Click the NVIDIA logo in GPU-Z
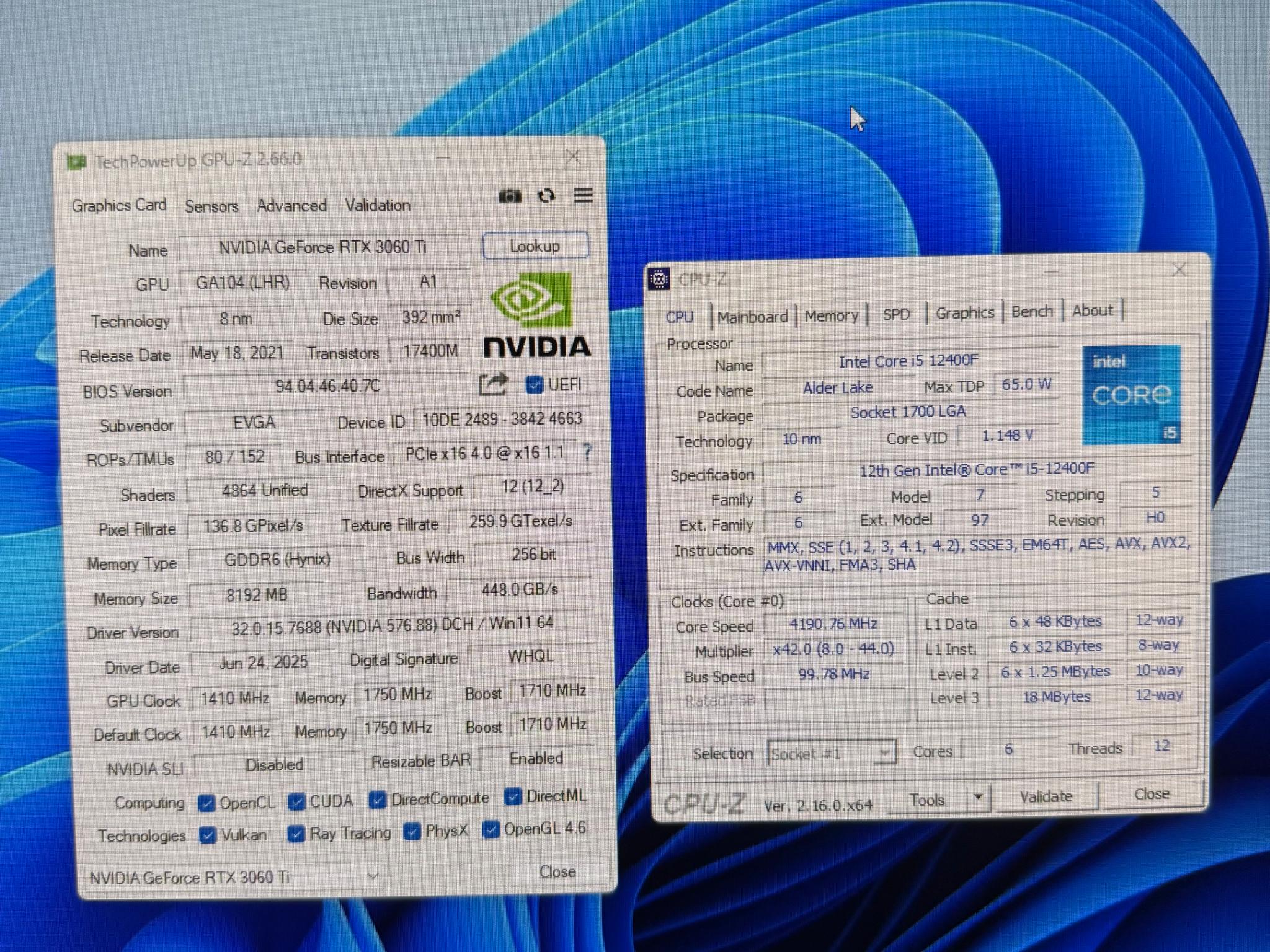Viewport: 1270px width, 952px height. click(x=536, y=315)
